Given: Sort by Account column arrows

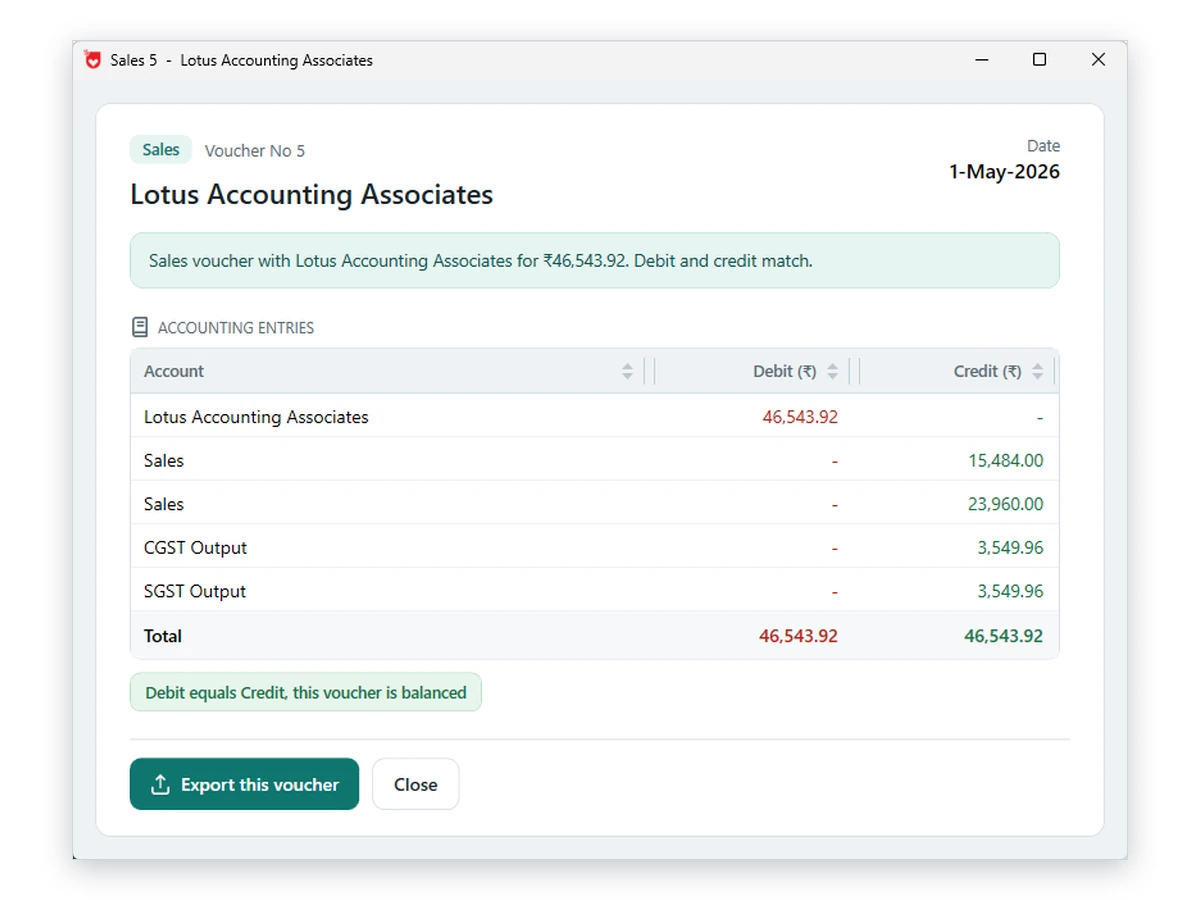Looking at the screenshot, I should click(x=627, y=371).
